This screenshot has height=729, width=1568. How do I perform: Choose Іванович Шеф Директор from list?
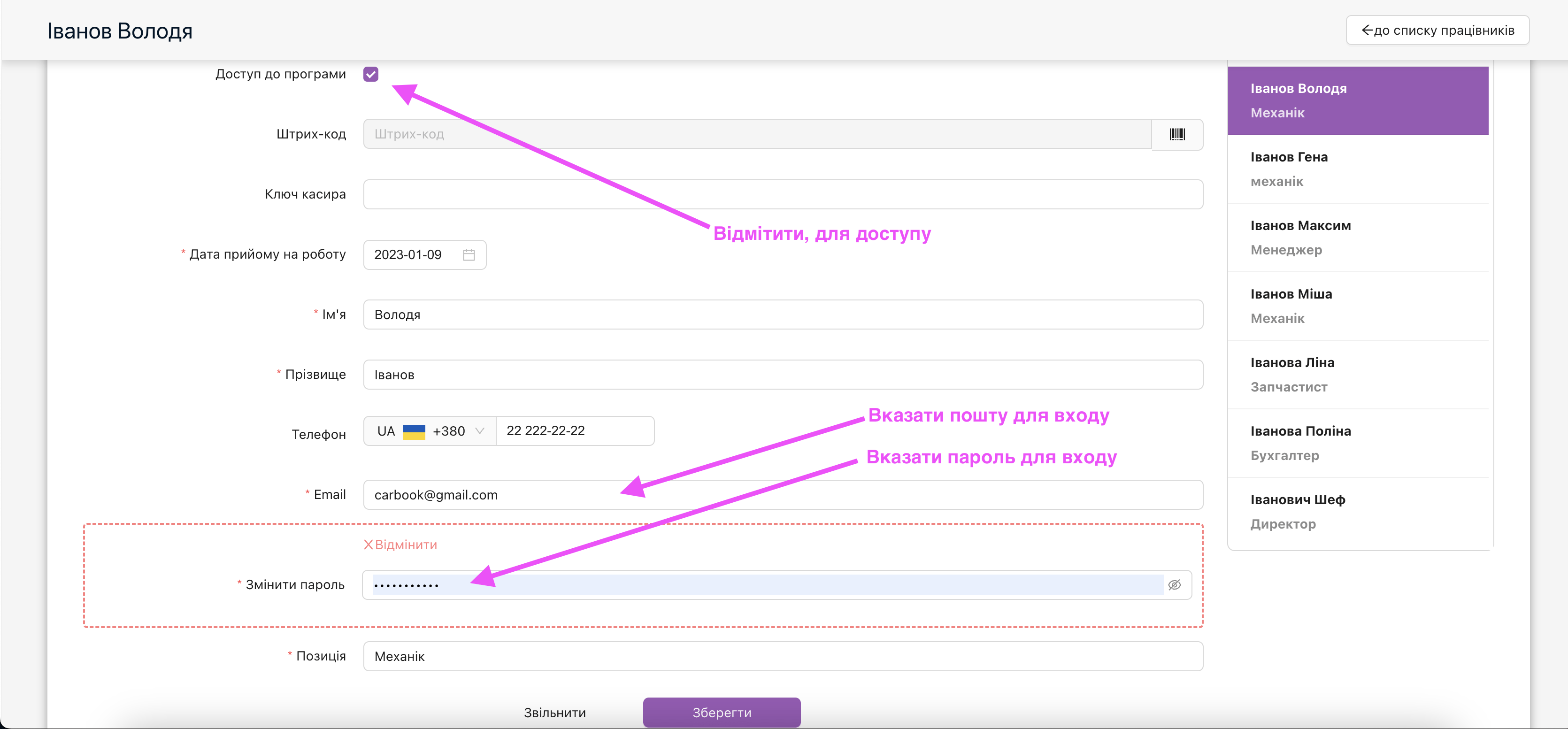pyautogui.click(x=1357, y=511)
